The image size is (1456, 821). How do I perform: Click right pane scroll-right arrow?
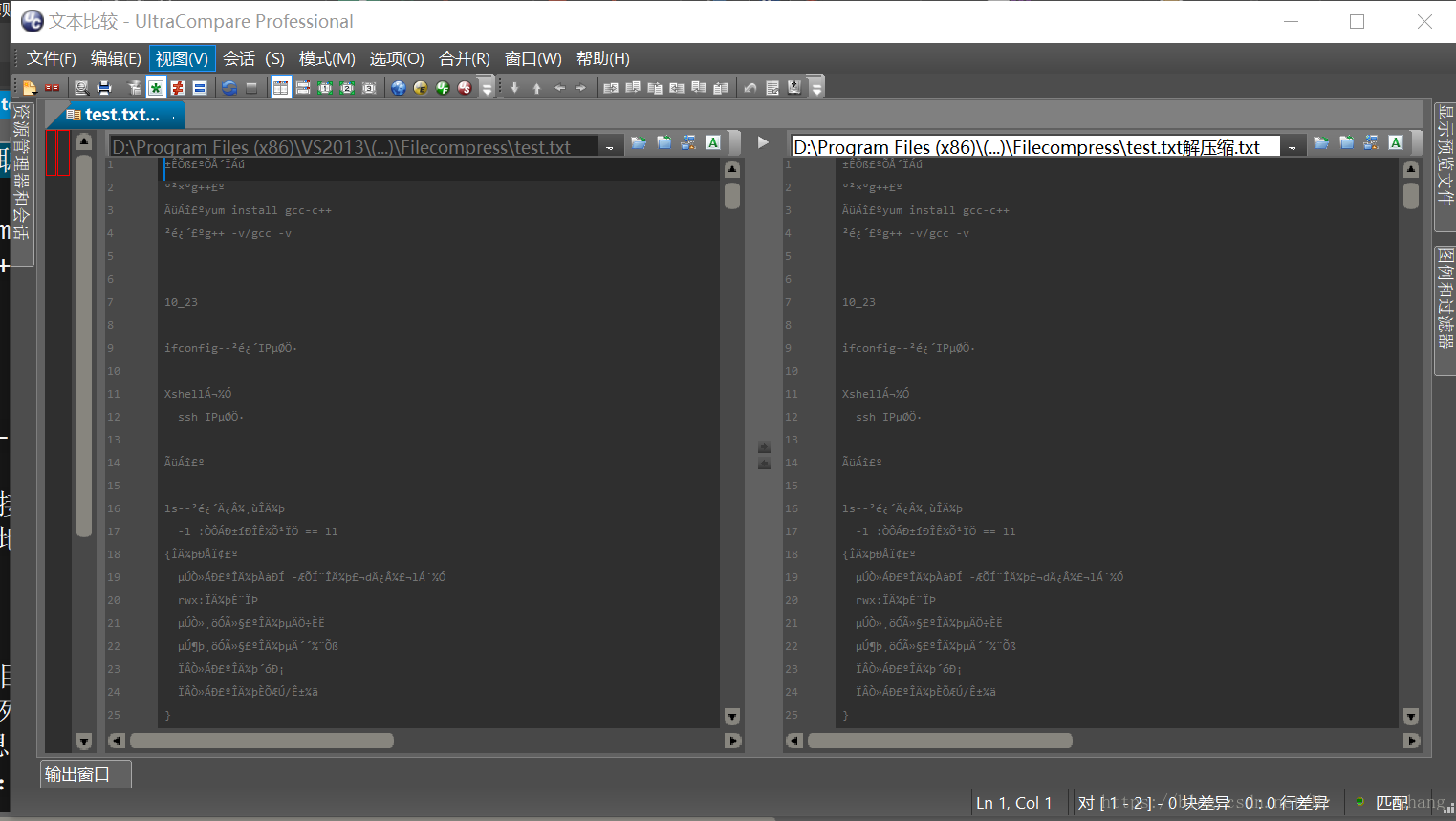point(1411,741)
